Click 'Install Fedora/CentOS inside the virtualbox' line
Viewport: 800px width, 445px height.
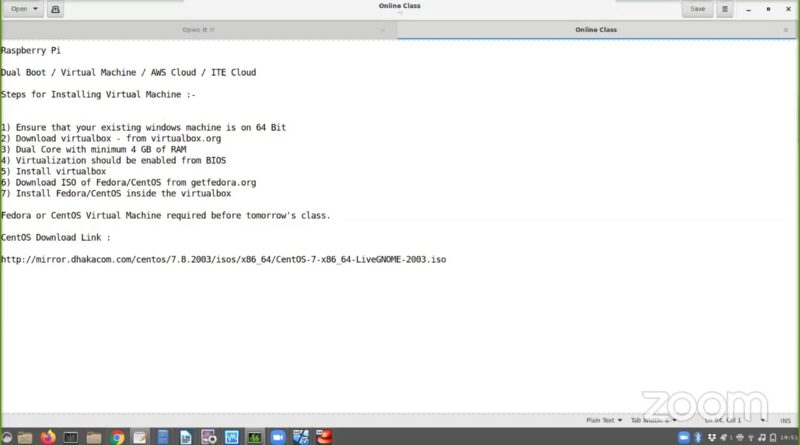pos(116,193)
